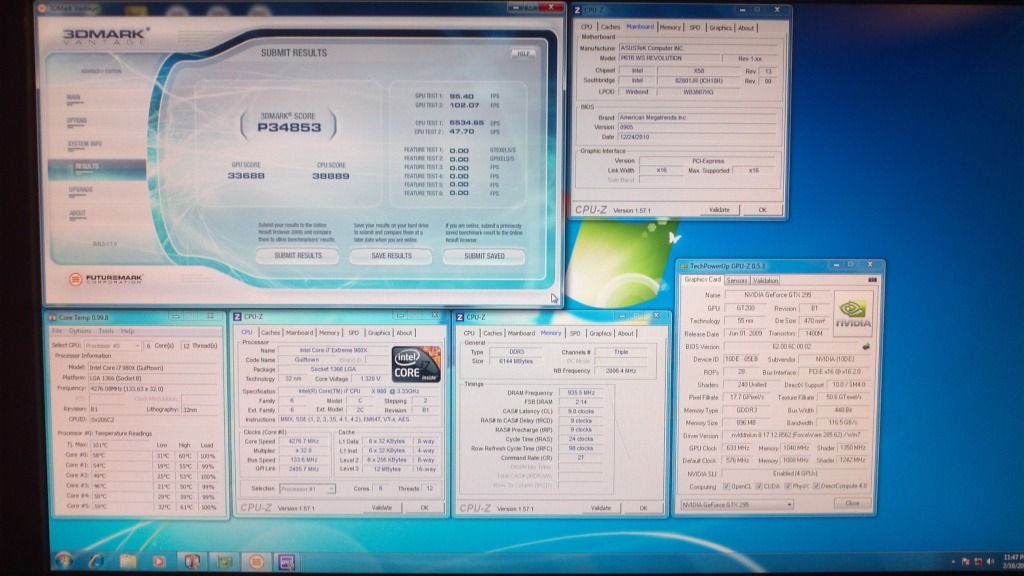Click the GPU-Z title bar icon
Viewport: 1024px width, 576px height.
[684, 266]
